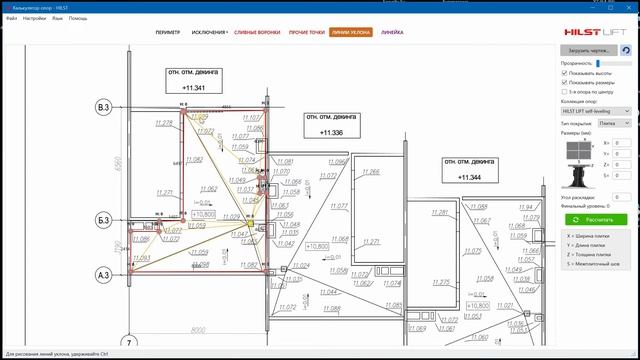Click the 11.281 elevation value

point(440,213)
